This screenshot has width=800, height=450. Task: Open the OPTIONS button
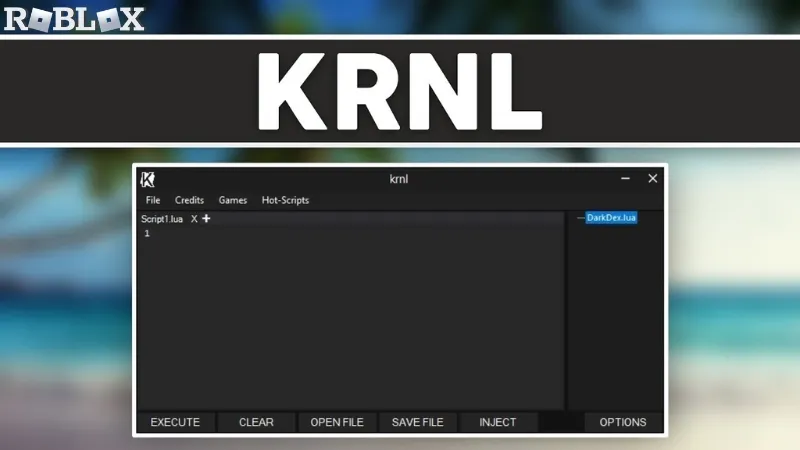tap(623, 422)
